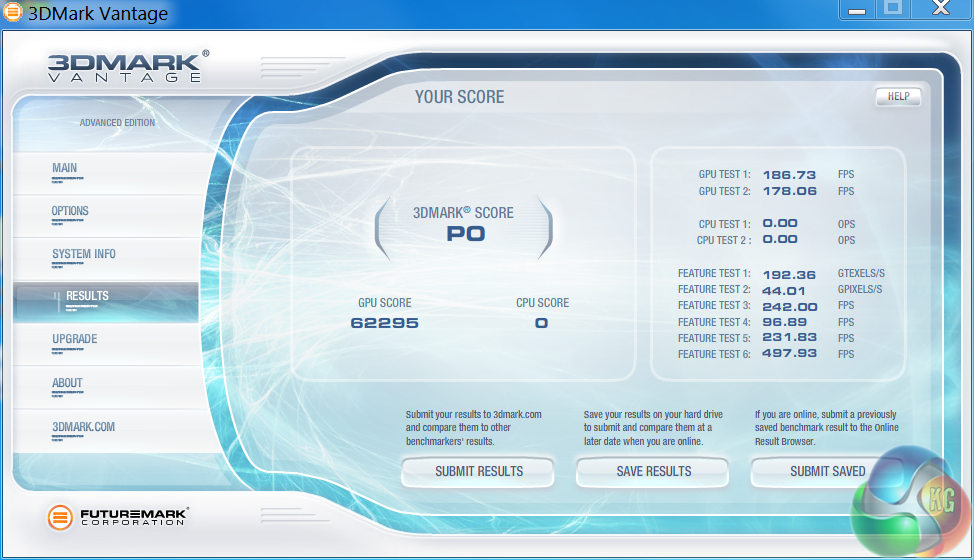
Task: Select Feature Test 5 value 231.83
Action: pyautogui.click(x=789, y=338)
